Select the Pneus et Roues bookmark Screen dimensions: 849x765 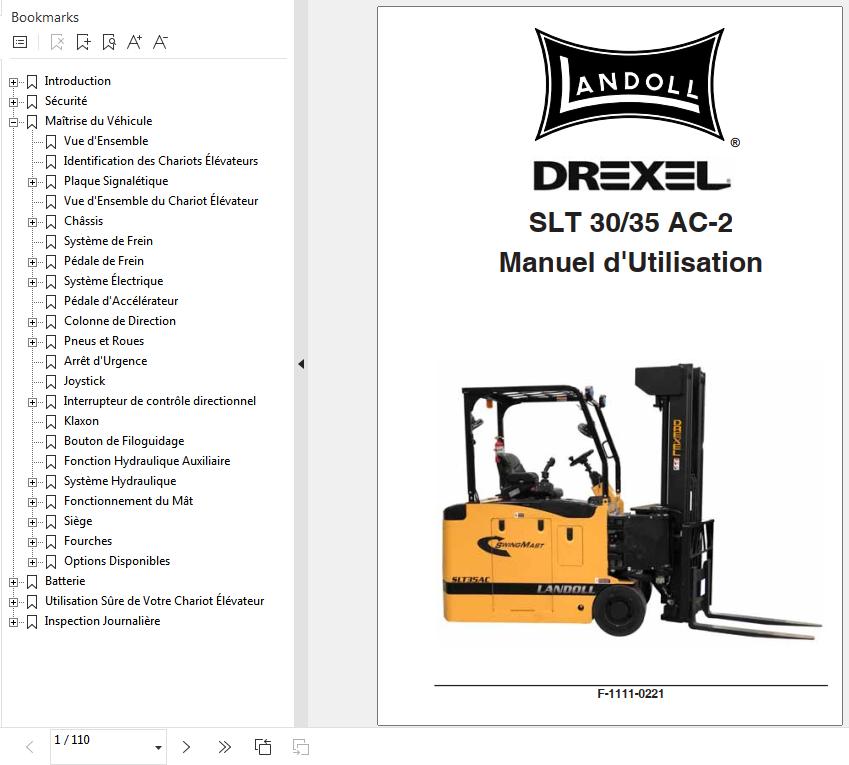pyautogui.click(x=104, y=342)
